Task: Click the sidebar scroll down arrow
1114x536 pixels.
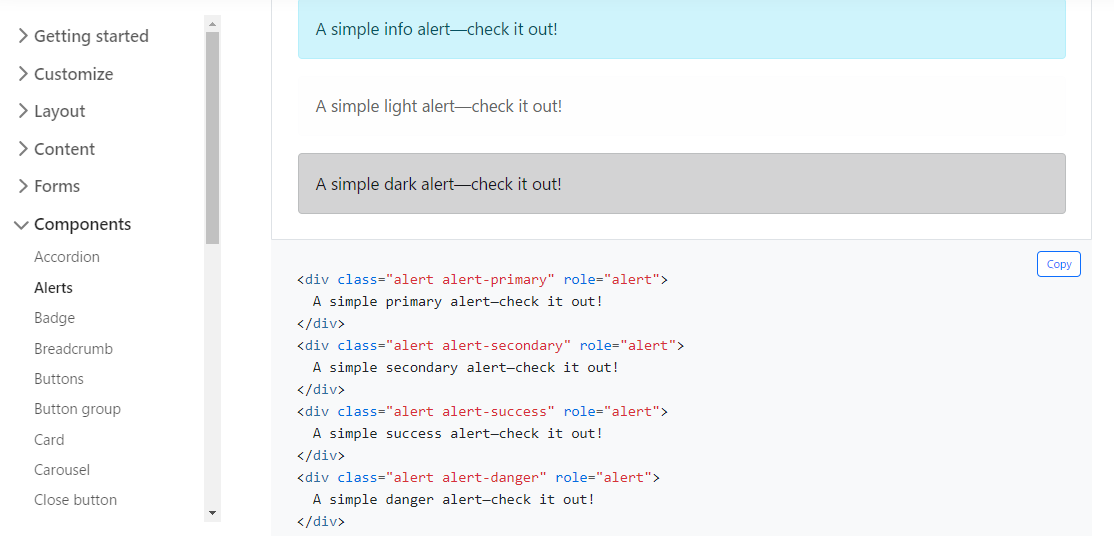Action: pyautogui.click(x=212, y=512)
